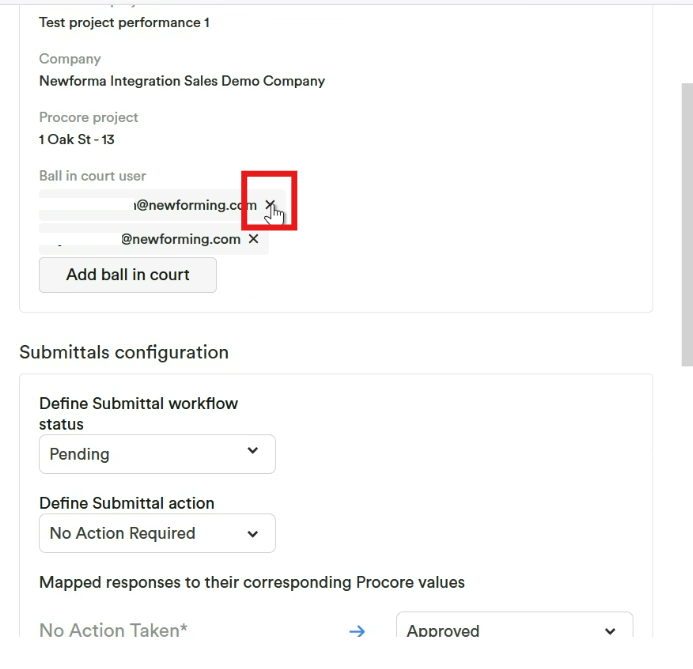Open the Approved mapped value dropdown
This screenshot has height=669, width=693.
(514, 624)
